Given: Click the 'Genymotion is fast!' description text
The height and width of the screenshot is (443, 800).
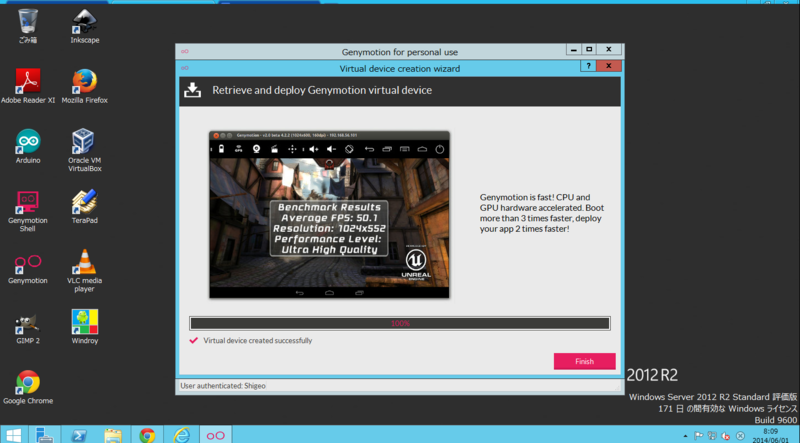Looking at the screenshot, I should (x=541, y=213).
